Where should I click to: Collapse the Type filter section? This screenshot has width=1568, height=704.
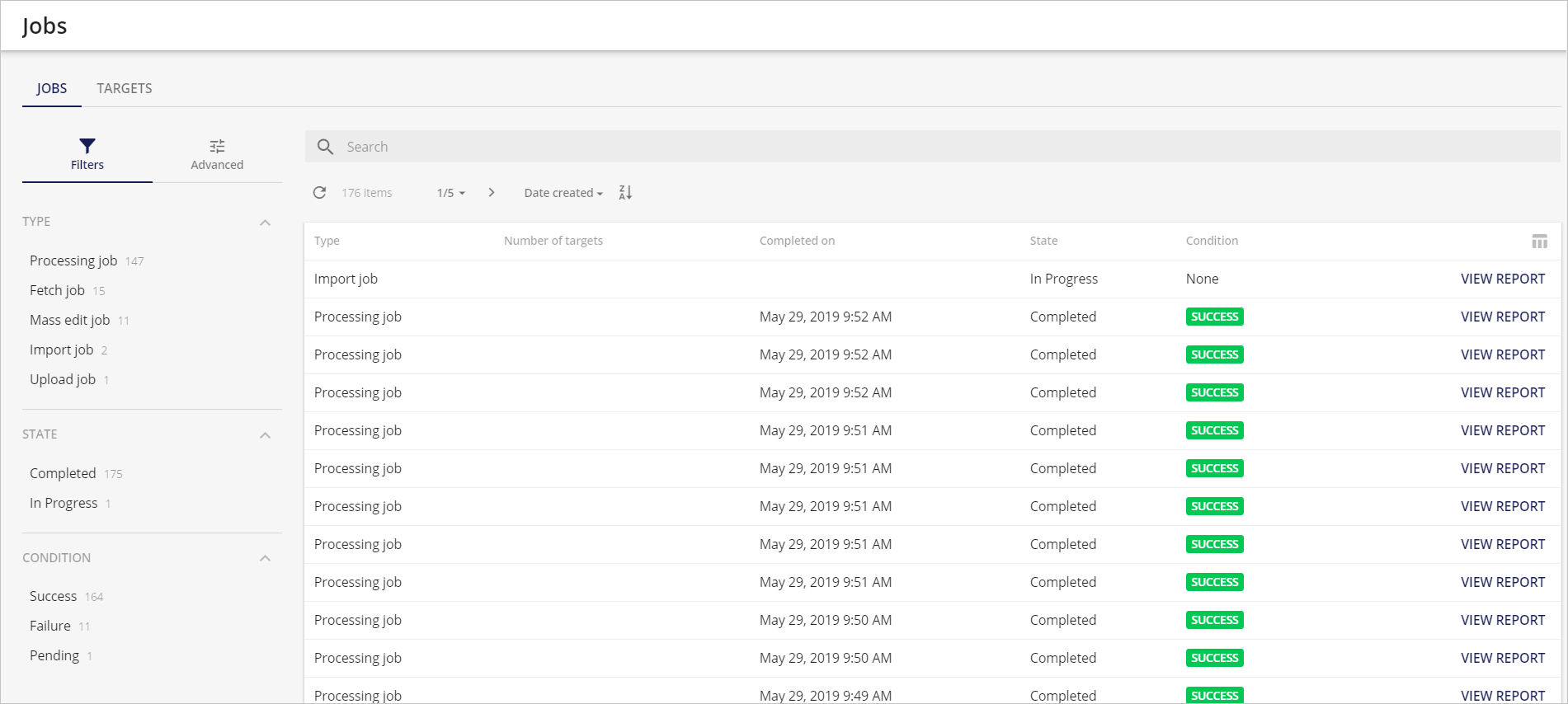click(x=265, y=223)
